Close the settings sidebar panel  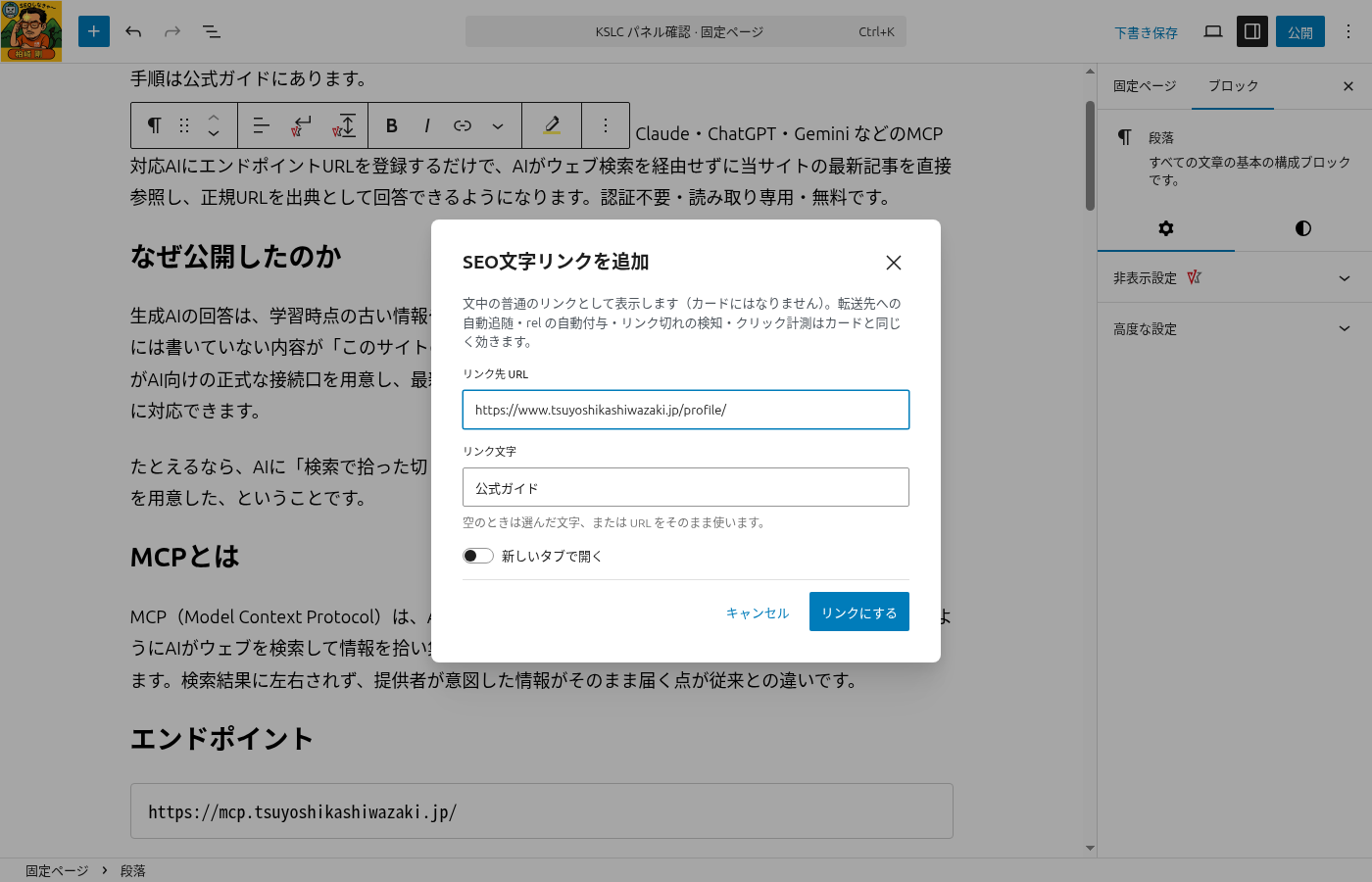[x=1348, y=86]
